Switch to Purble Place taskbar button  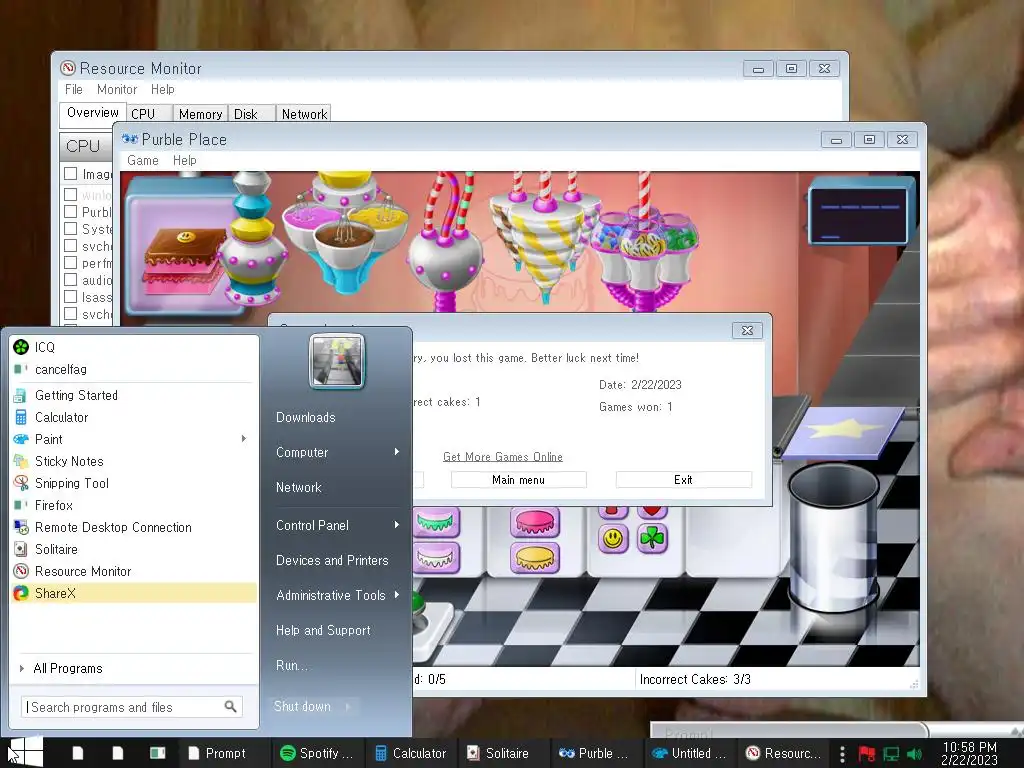click(595, 753)
